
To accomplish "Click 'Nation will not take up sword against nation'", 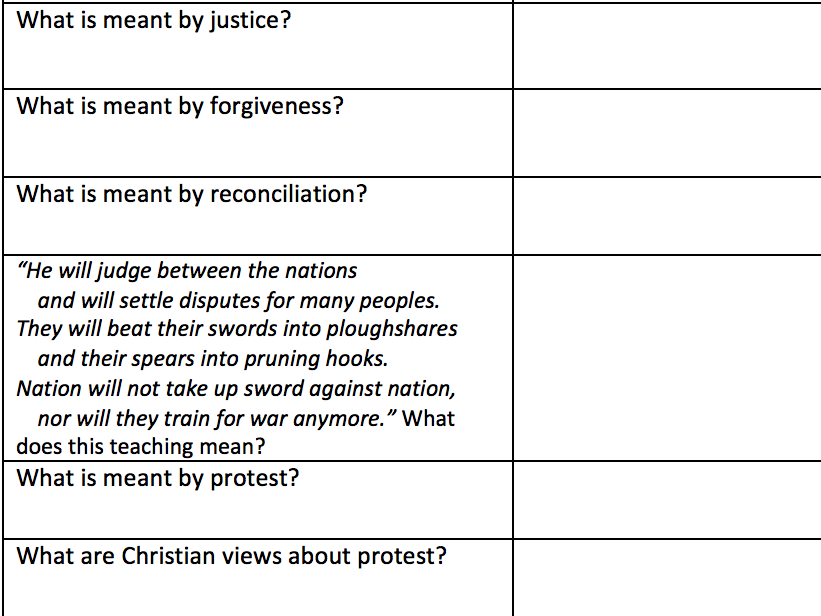I will (x=236, y=389).
